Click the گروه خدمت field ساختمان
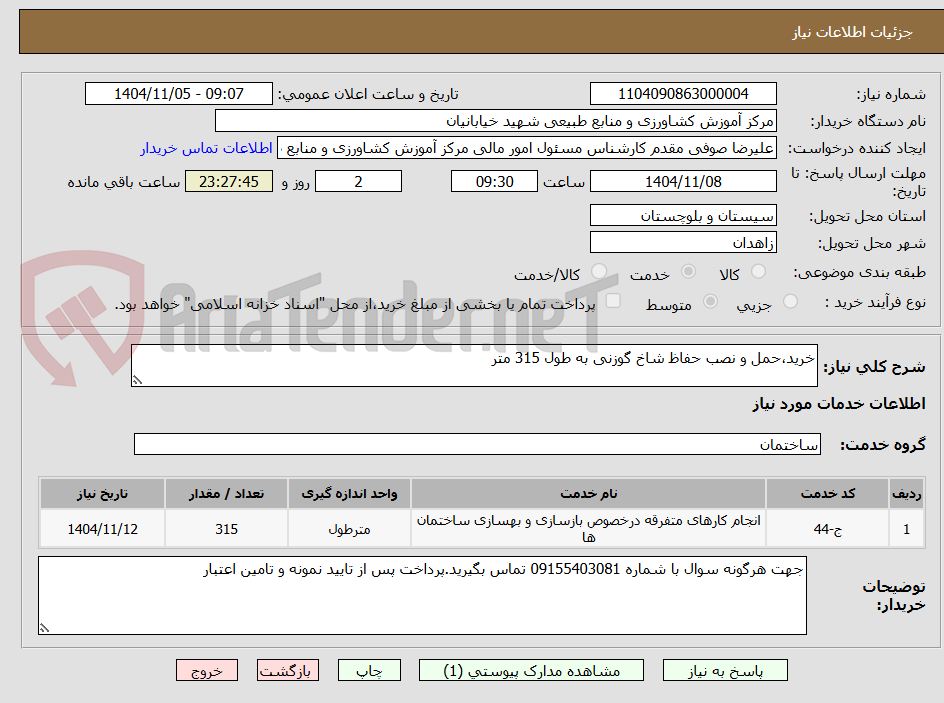Viewport: 944px width, 703px height. coord(477,444)
